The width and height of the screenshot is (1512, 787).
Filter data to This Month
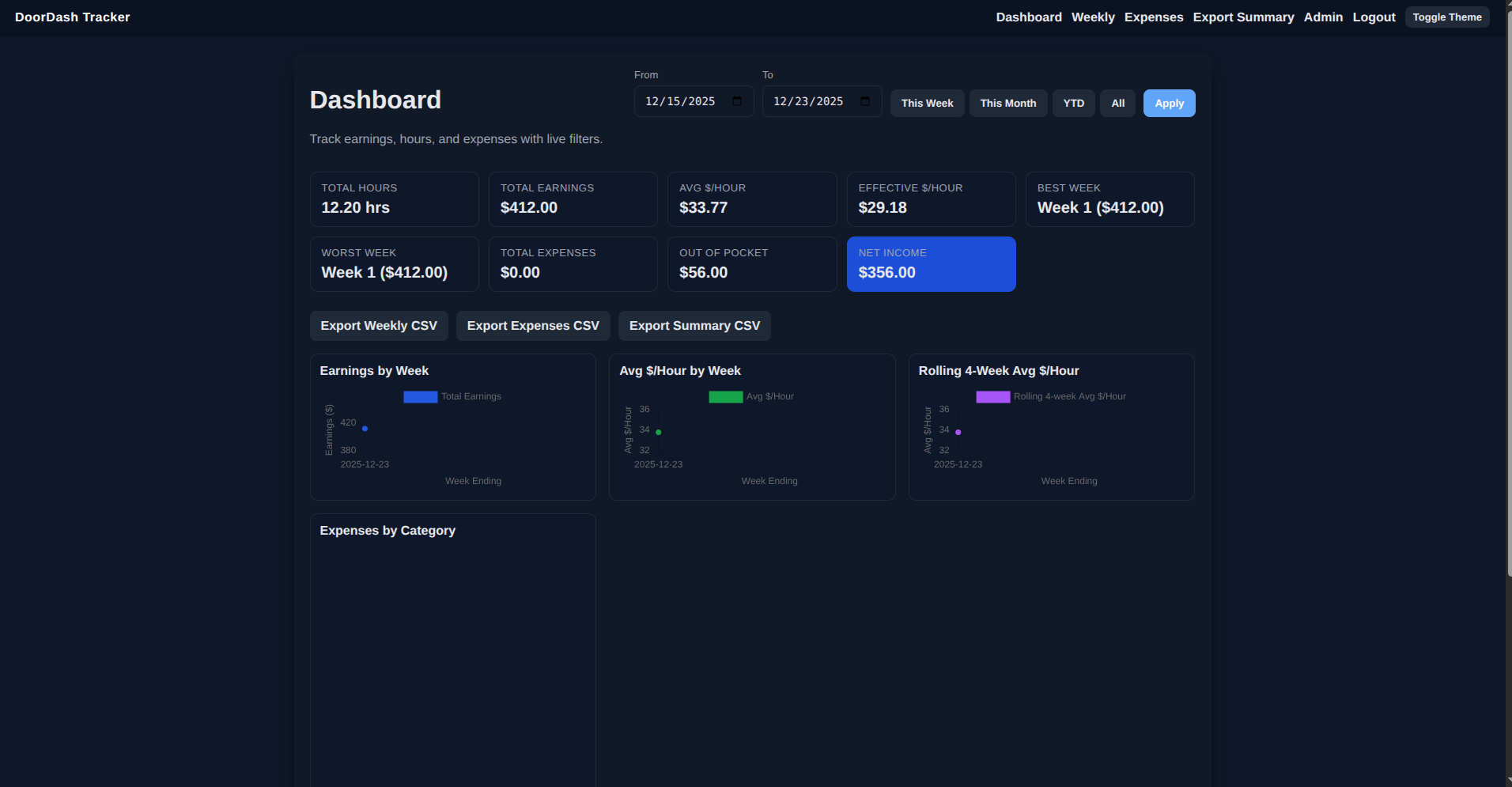click(x=1008, y=103)
